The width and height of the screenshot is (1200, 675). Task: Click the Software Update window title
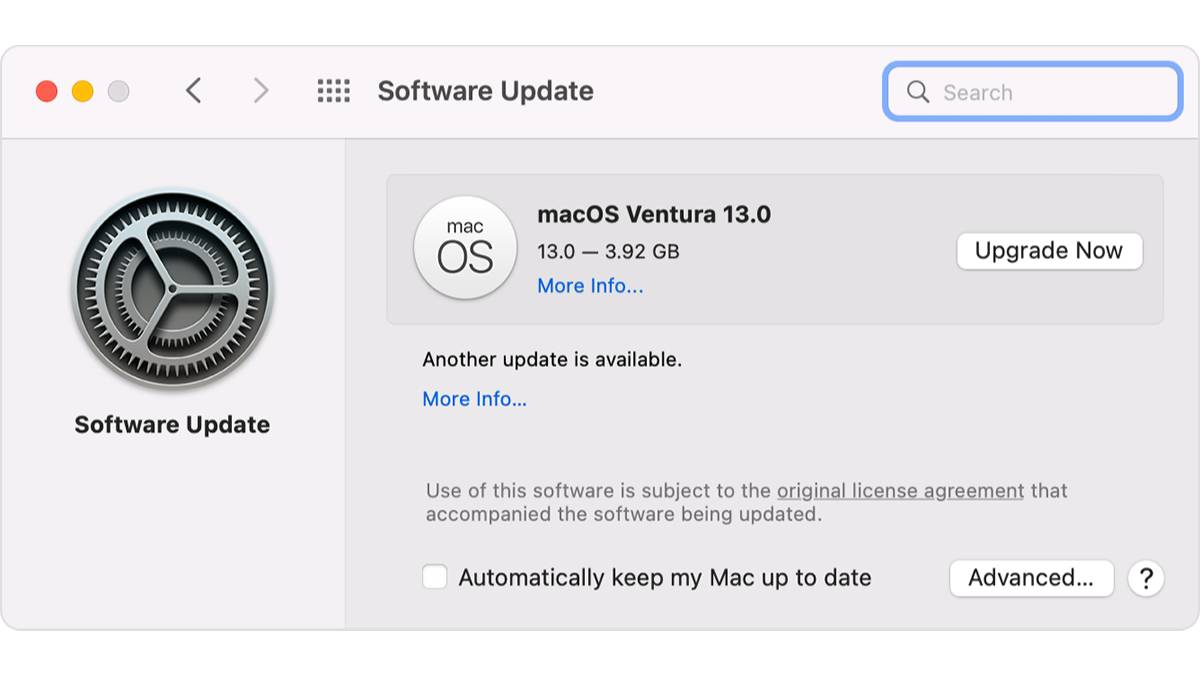(x=485, y=91)
